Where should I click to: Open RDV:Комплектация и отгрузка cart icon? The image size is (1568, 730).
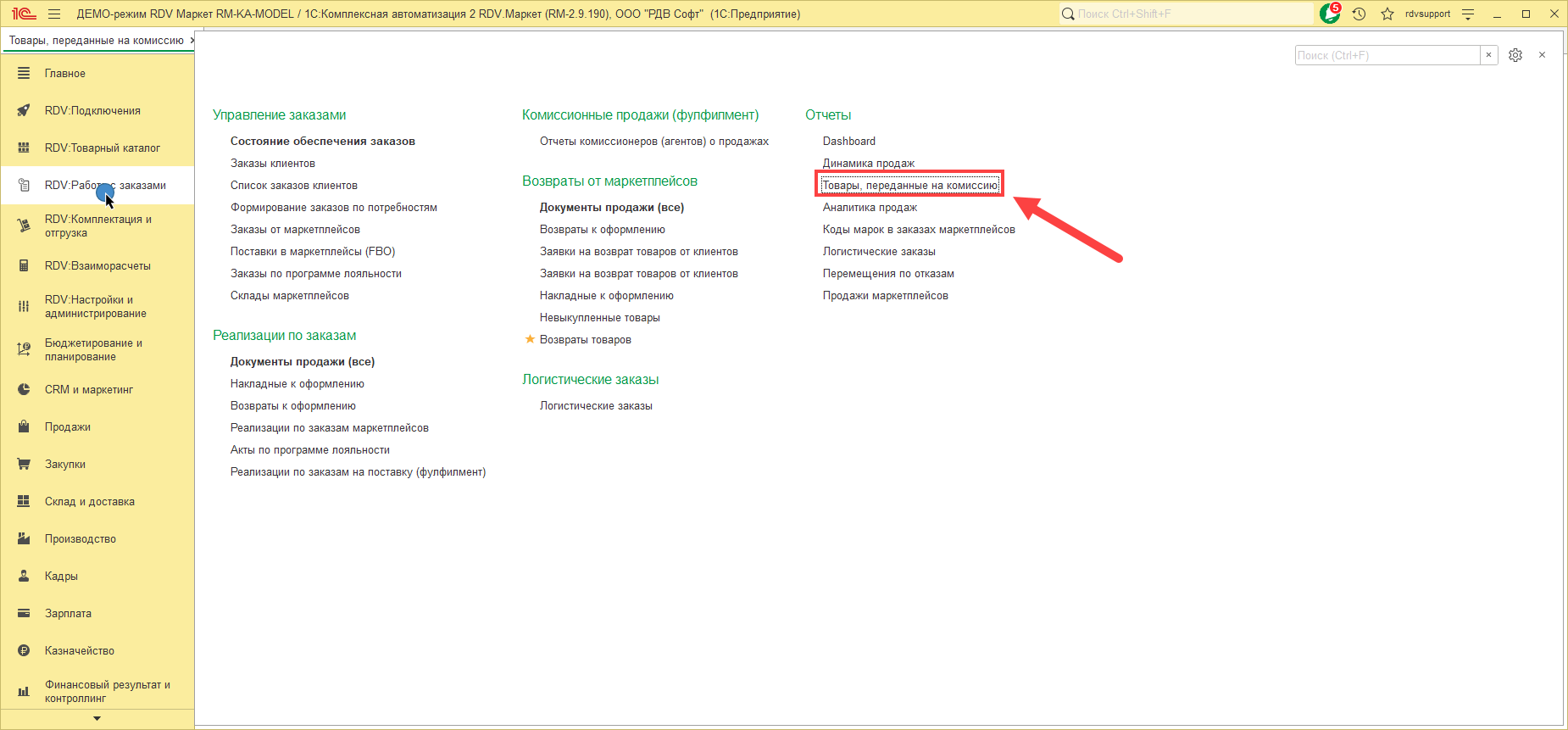pyautogui.click(x=24, y=226)
